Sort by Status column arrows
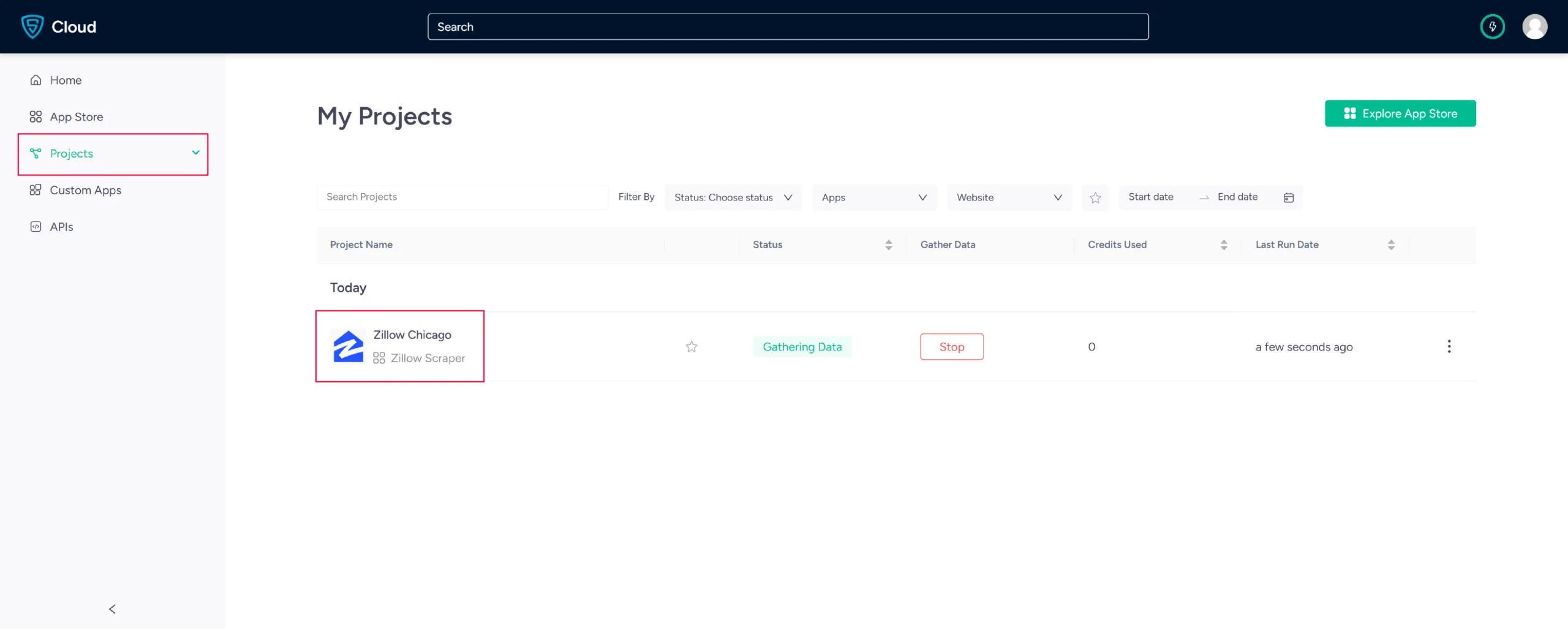This screenshot has width=1568, height=630. coord(888,245)
